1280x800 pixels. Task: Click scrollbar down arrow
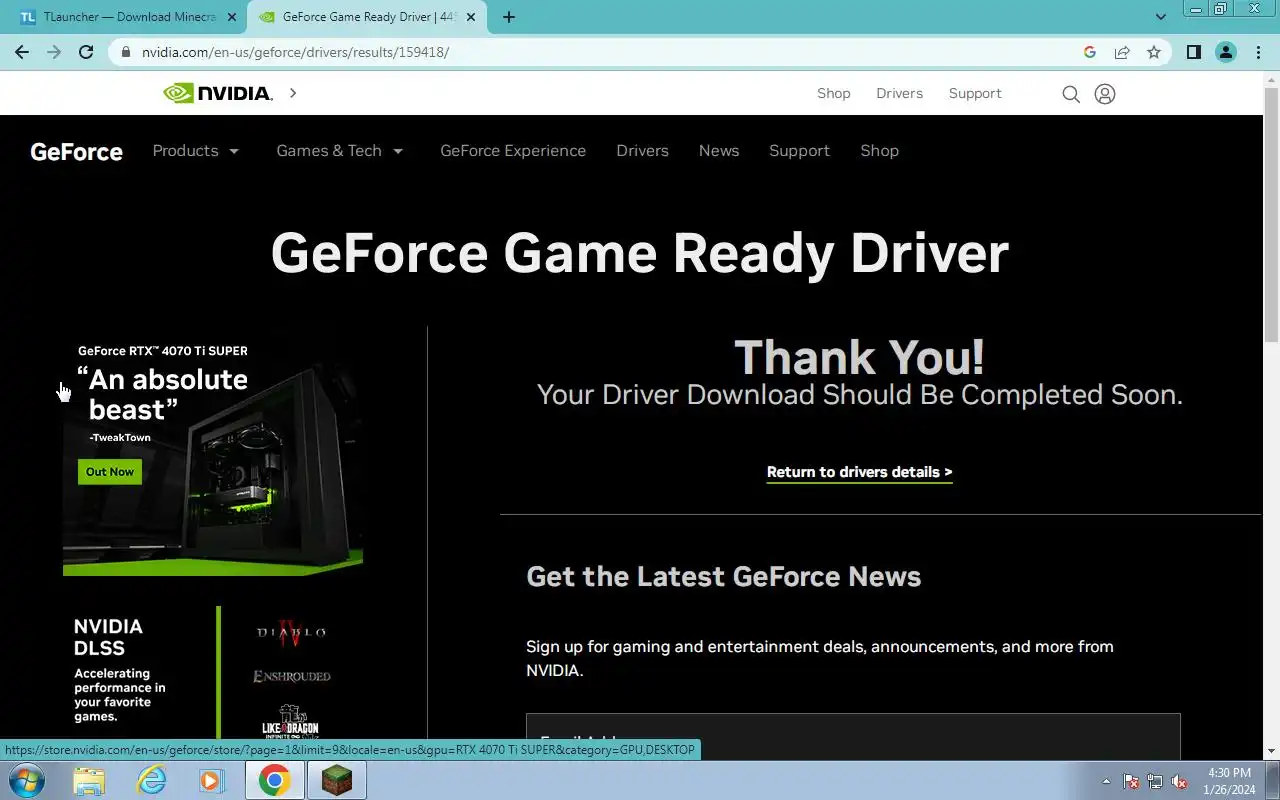1272,751
